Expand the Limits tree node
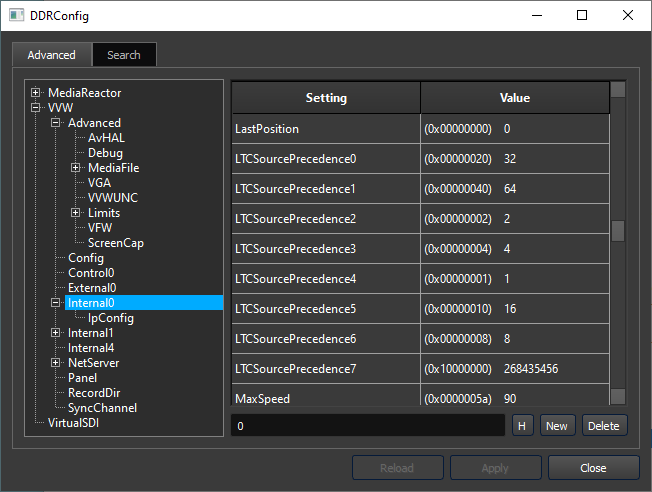This screenshot has height=492, width=652. pos(75,213)
